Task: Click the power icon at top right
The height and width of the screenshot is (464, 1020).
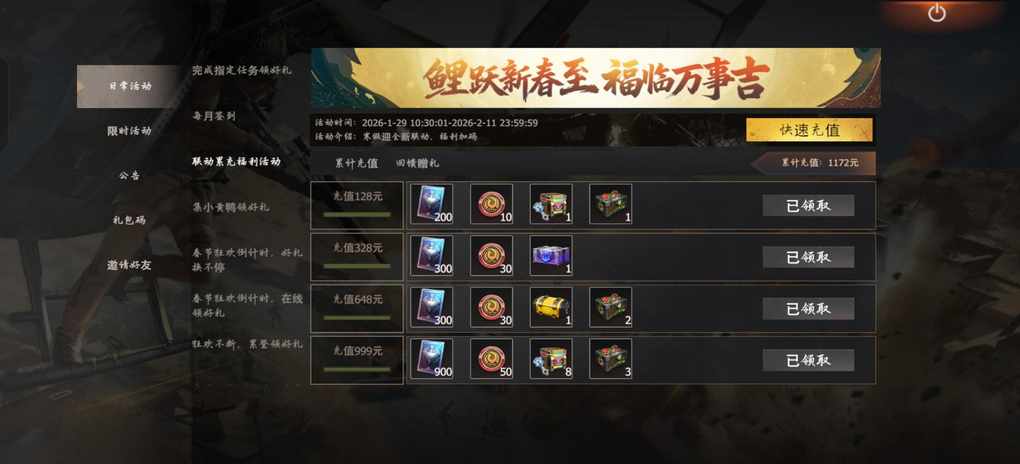Action: pos(936,13)
